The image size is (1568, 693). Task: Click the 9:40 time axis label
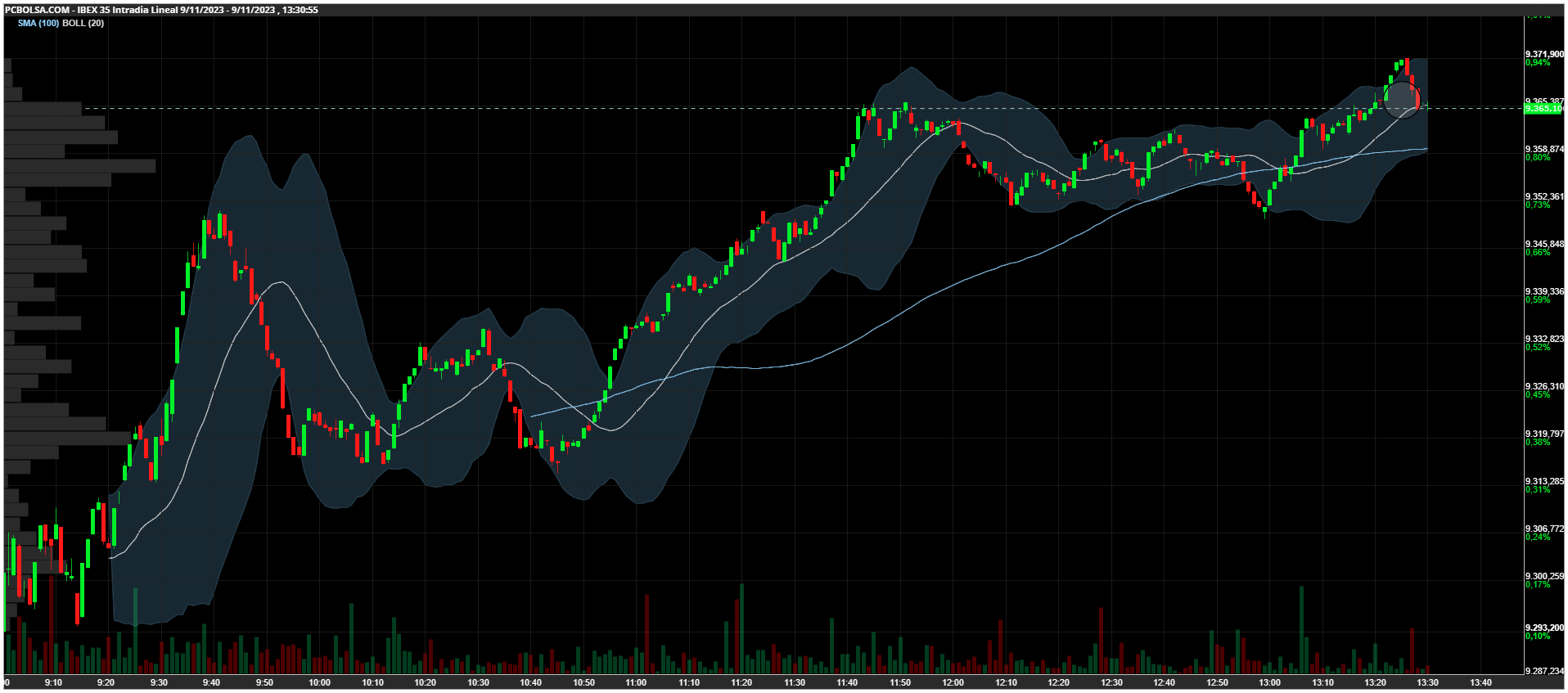pos(211,682)
